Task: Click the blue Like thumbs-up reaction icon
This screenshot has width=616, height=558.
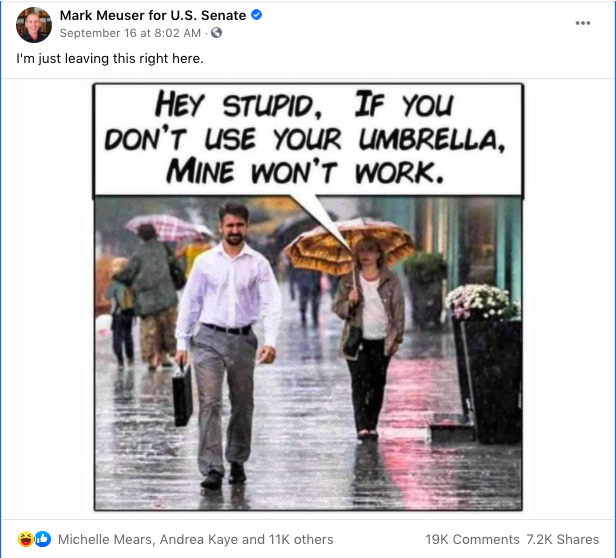Action: 42,539
